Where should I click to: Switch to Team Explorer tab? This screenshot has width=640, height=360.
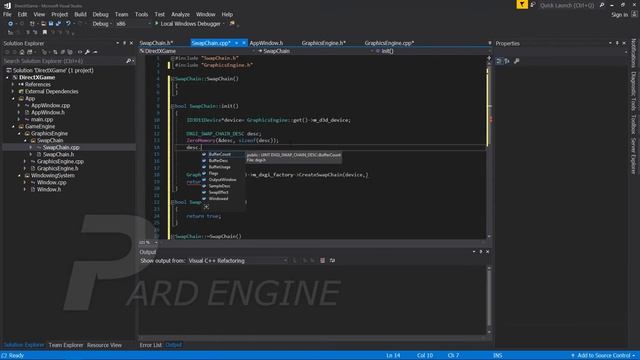[x=66, y=345]
